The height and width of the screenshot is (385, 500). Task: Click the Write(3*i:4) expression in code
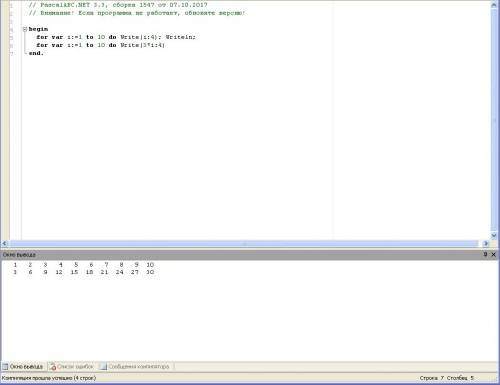(143, 45)
